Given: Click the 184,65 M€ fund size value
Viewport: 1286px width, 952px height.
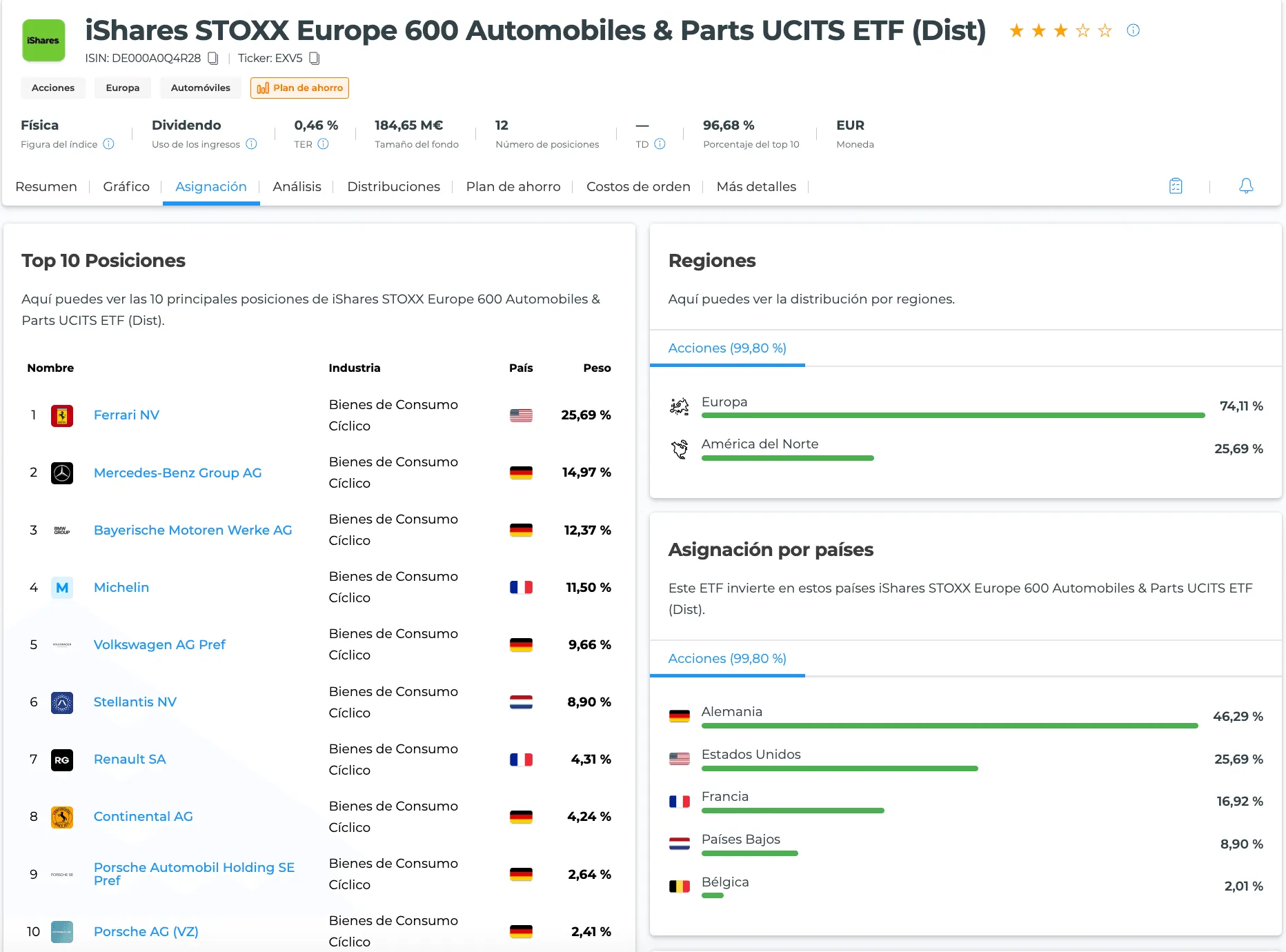Looking at the screenshot, I should [x=408, y=126].
